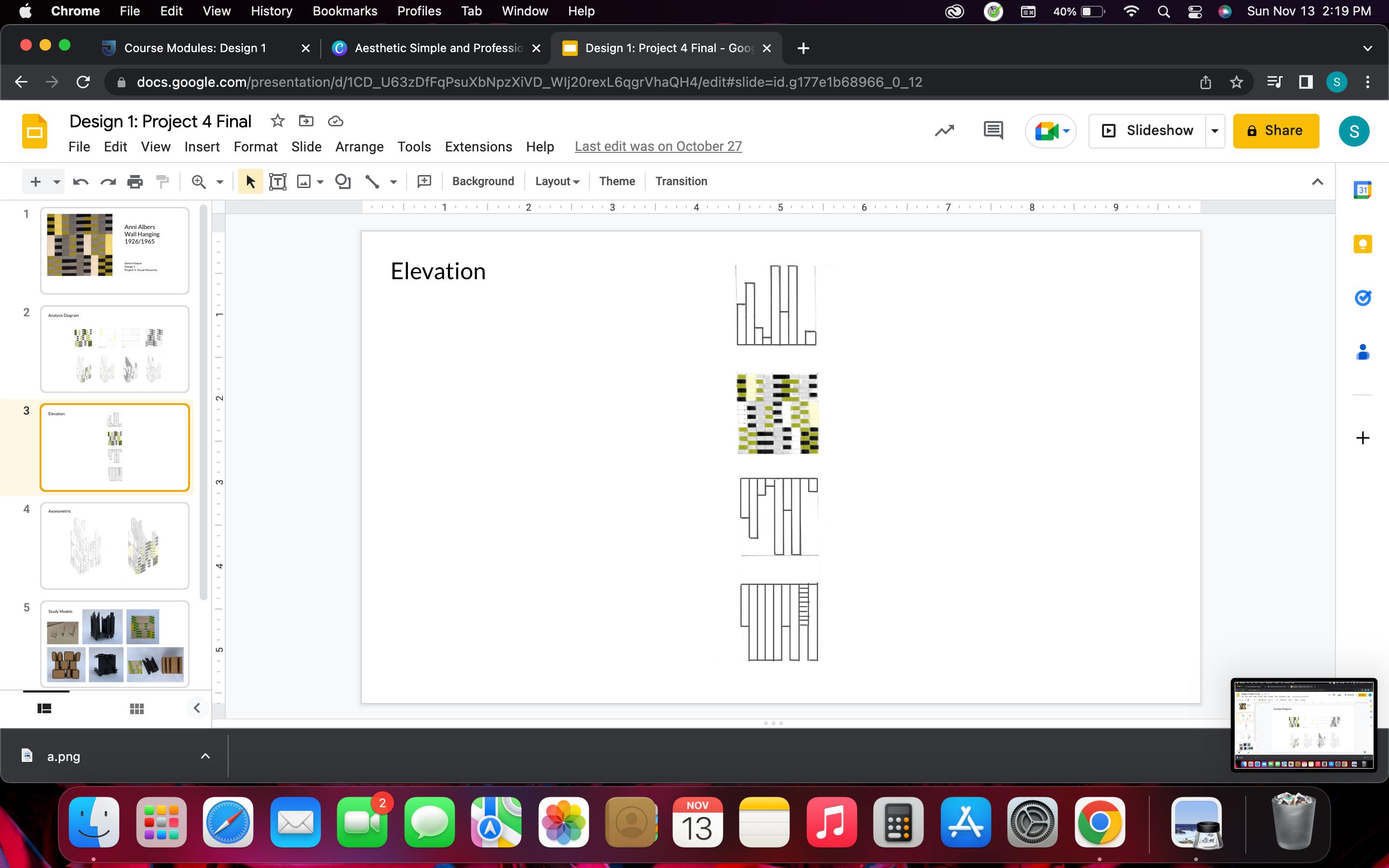Viewport: 1389px width, 868px height.
Task: Expand the Layout dropdown
Action: pyautogui.click(x=557, y=181)
